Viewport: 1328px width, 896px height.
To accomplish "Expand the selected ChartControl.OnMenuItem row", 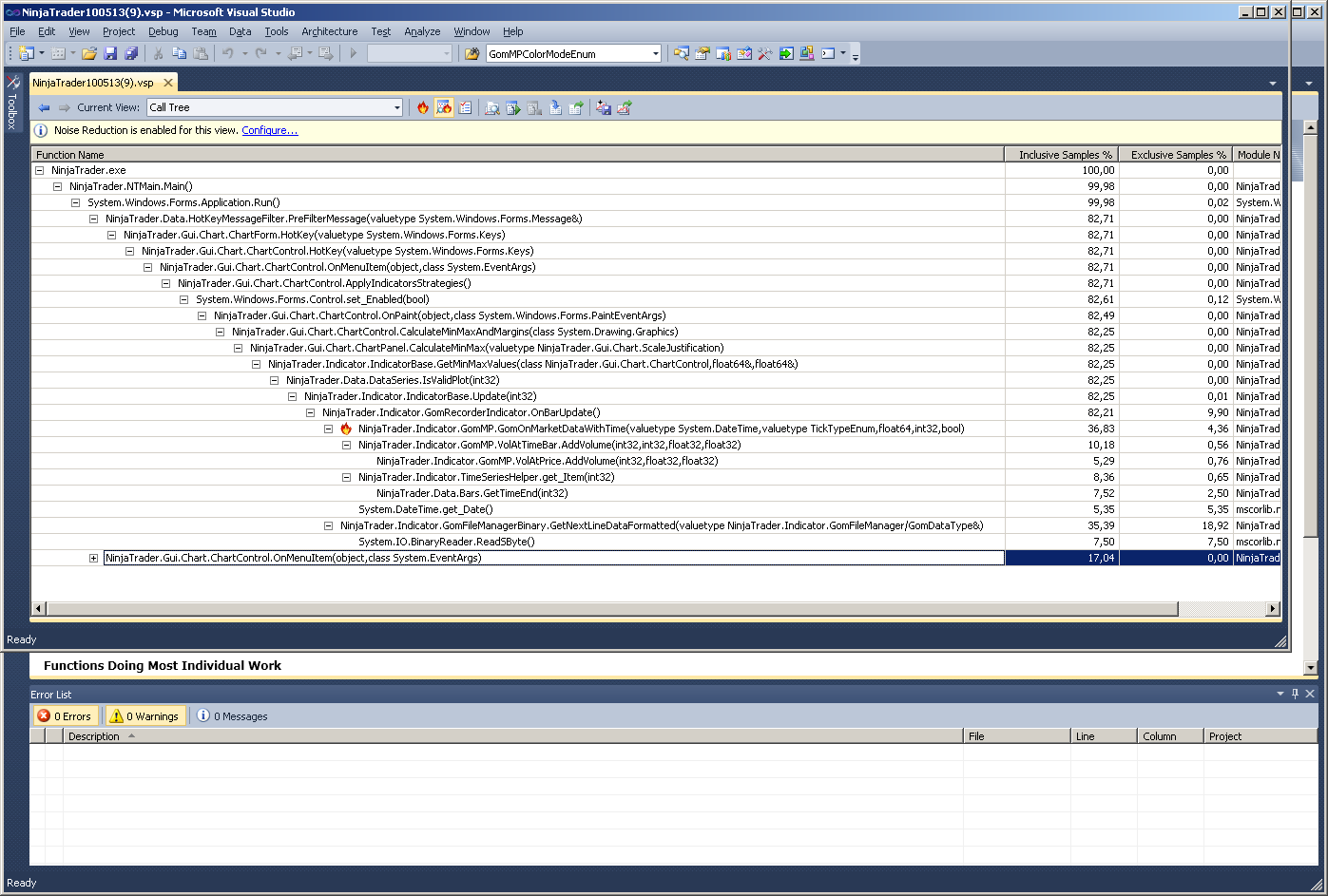I will 93,559.
